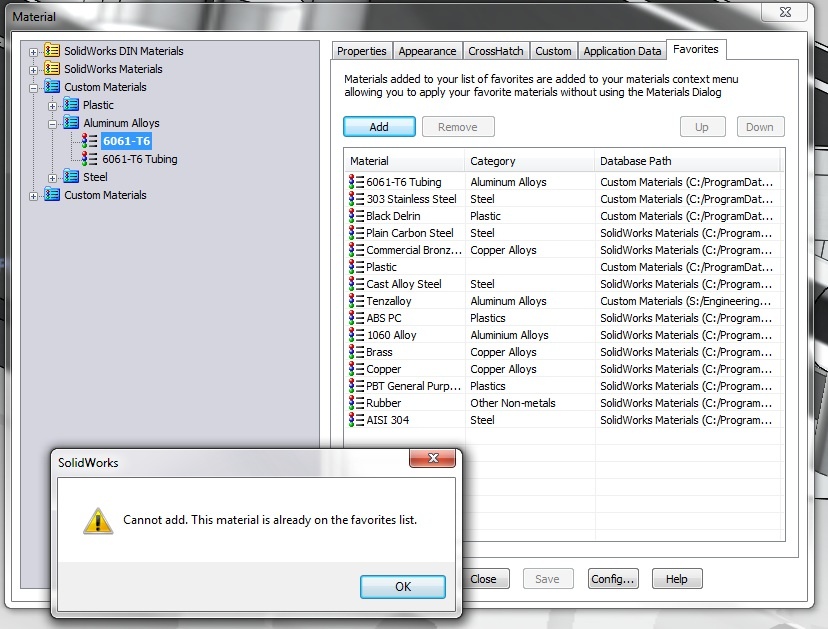Click the warning icon in SolidWorks message
828x629 pixels.
pos(98,521)
